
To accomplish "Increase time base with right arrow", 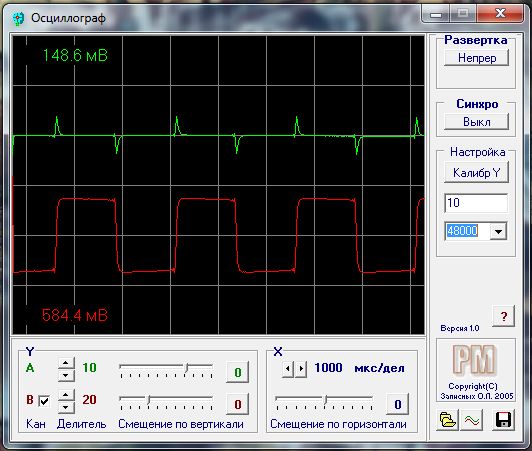I will click(x=301, y=368).
